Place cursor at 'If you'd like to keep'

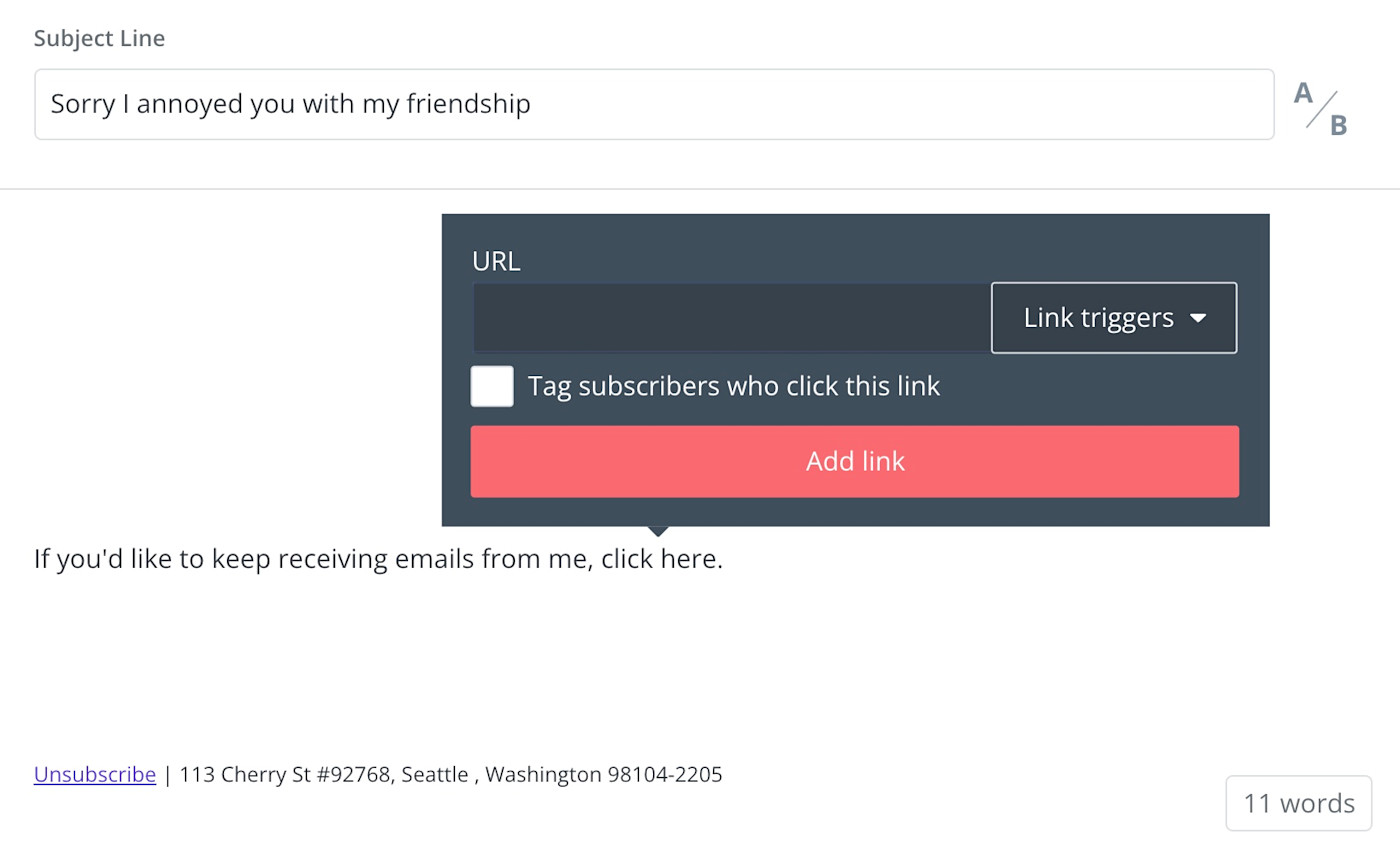(153, 558)
